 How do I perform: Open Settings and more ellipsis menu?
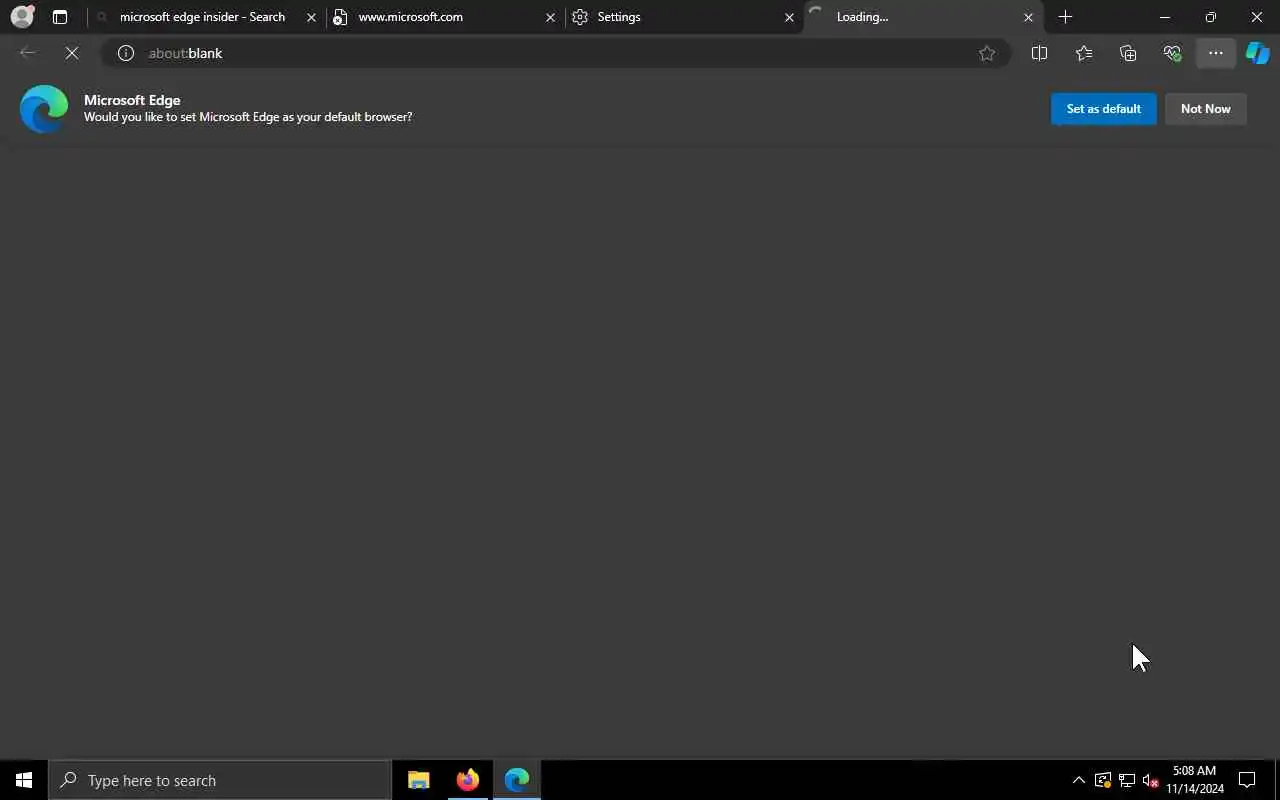(1216, 53)
